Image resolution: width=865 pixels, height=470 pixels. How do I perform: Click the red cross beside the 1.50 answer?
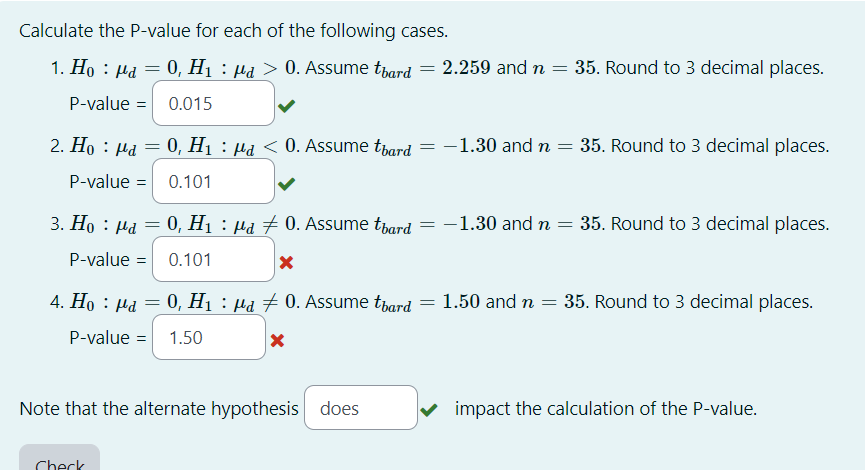277,340
